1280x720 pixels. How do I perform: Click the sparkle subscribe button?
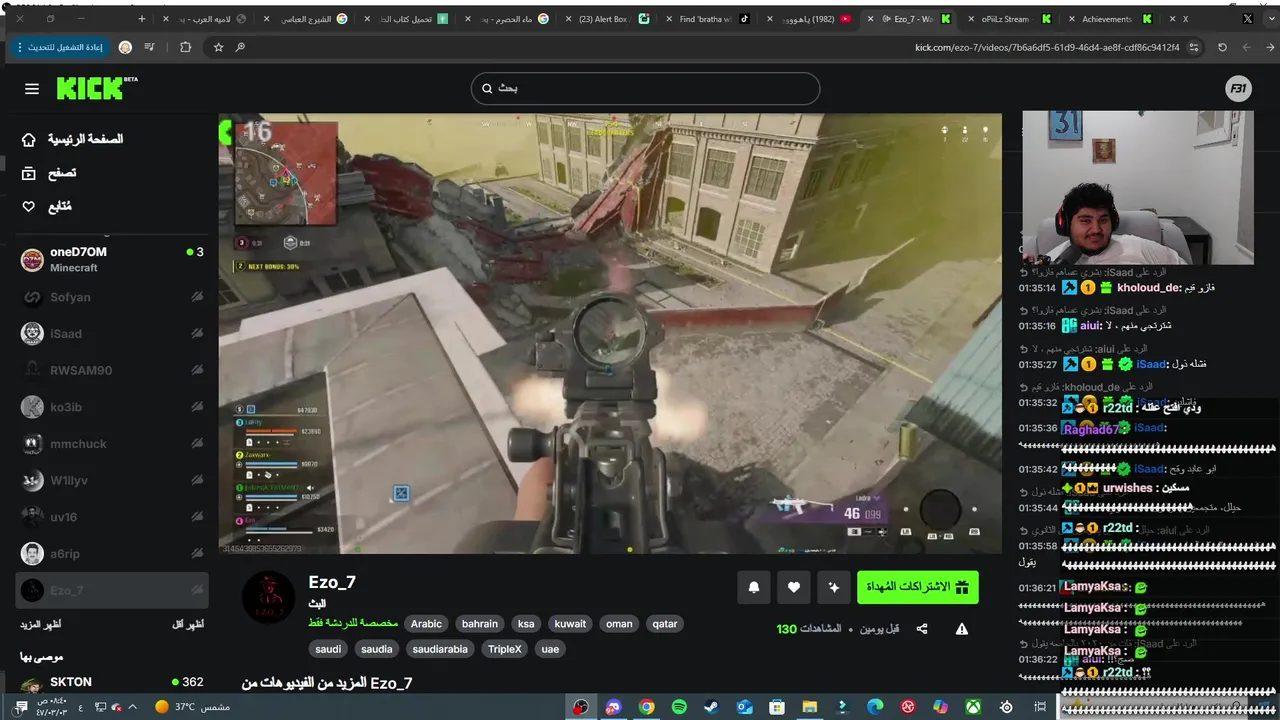click(x=833, y=587)
